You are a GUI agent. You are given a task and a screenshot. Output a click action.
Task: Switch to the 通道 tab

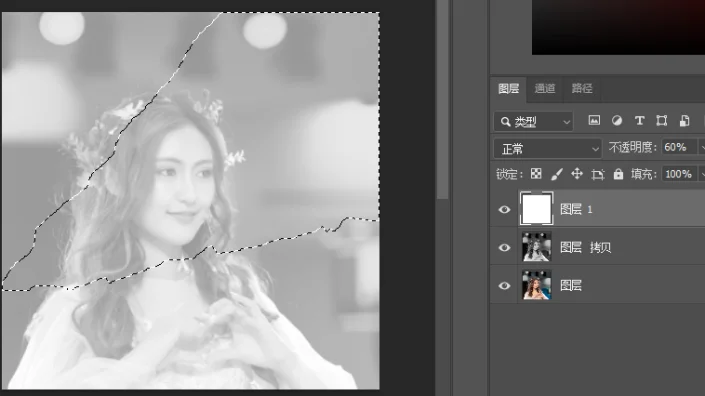coord(544,89)
